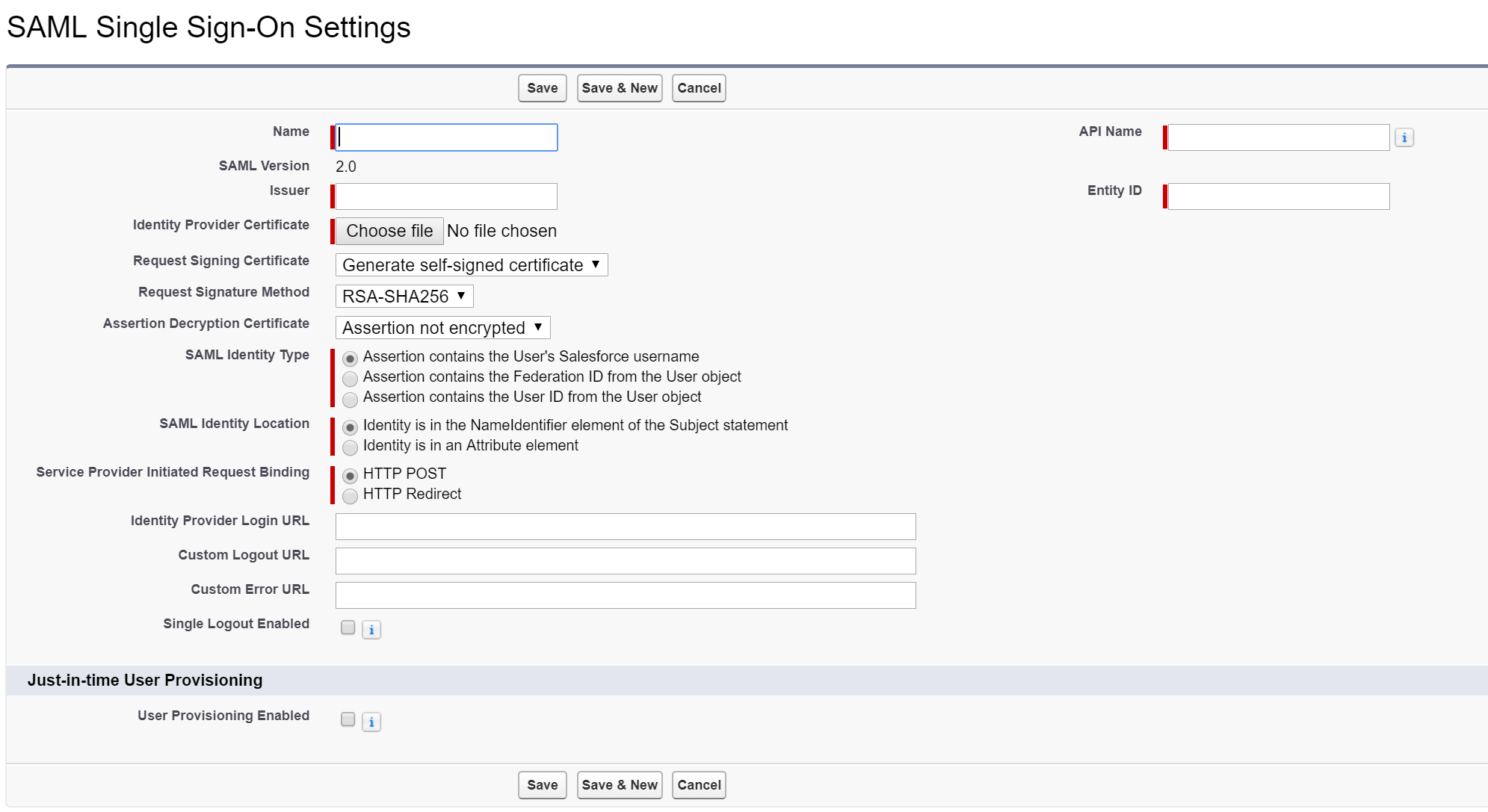The height and width of the screenshot is (812, 1488).
Task: Click info icon beside Single Logout Enabled
Action: [371, 630]
